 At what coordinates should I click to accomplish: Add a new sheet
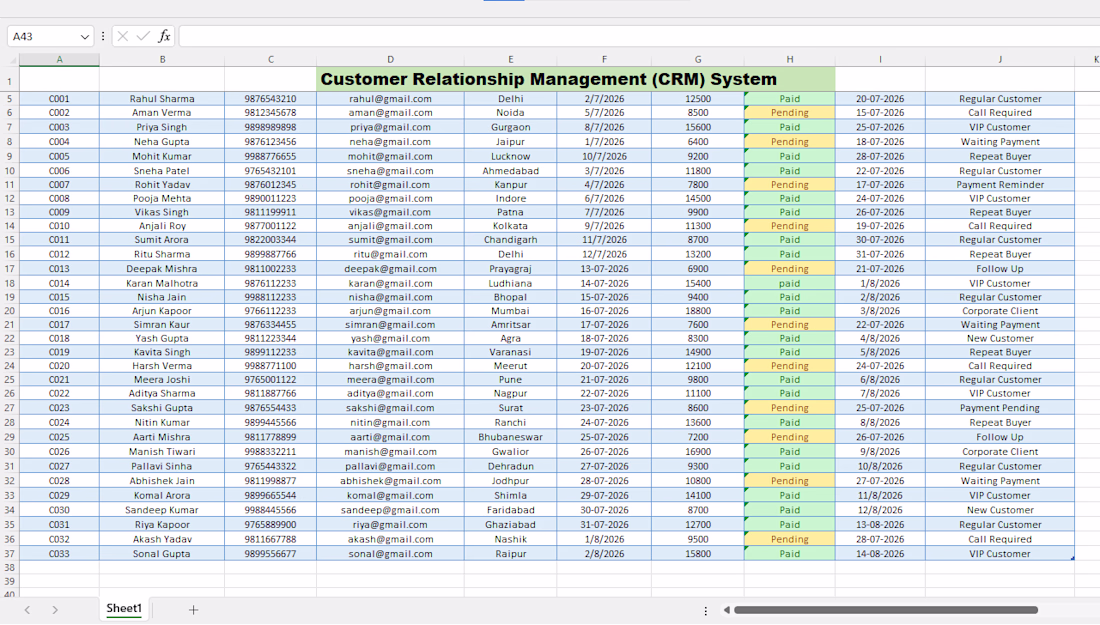pyautogui.click(x=193, y=610)
